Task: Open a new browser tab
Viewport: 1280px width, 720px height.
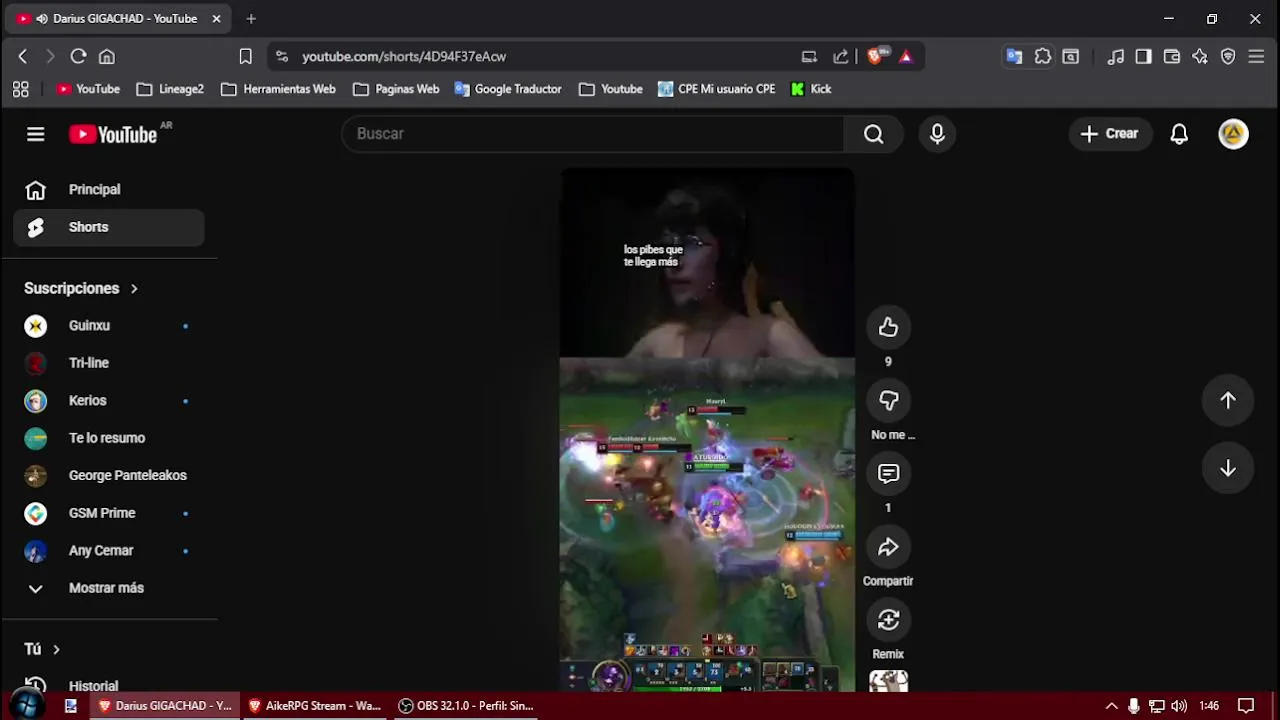Action: point(251,18)
